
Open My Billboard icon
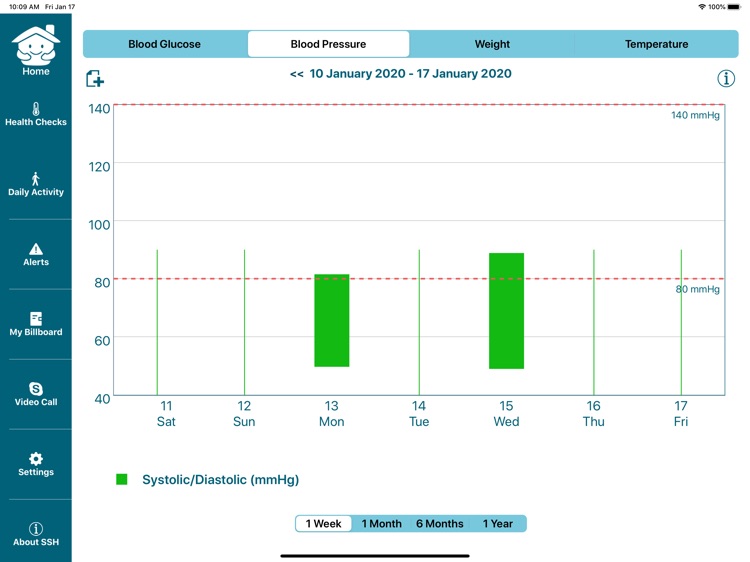[x=36, y=319]
